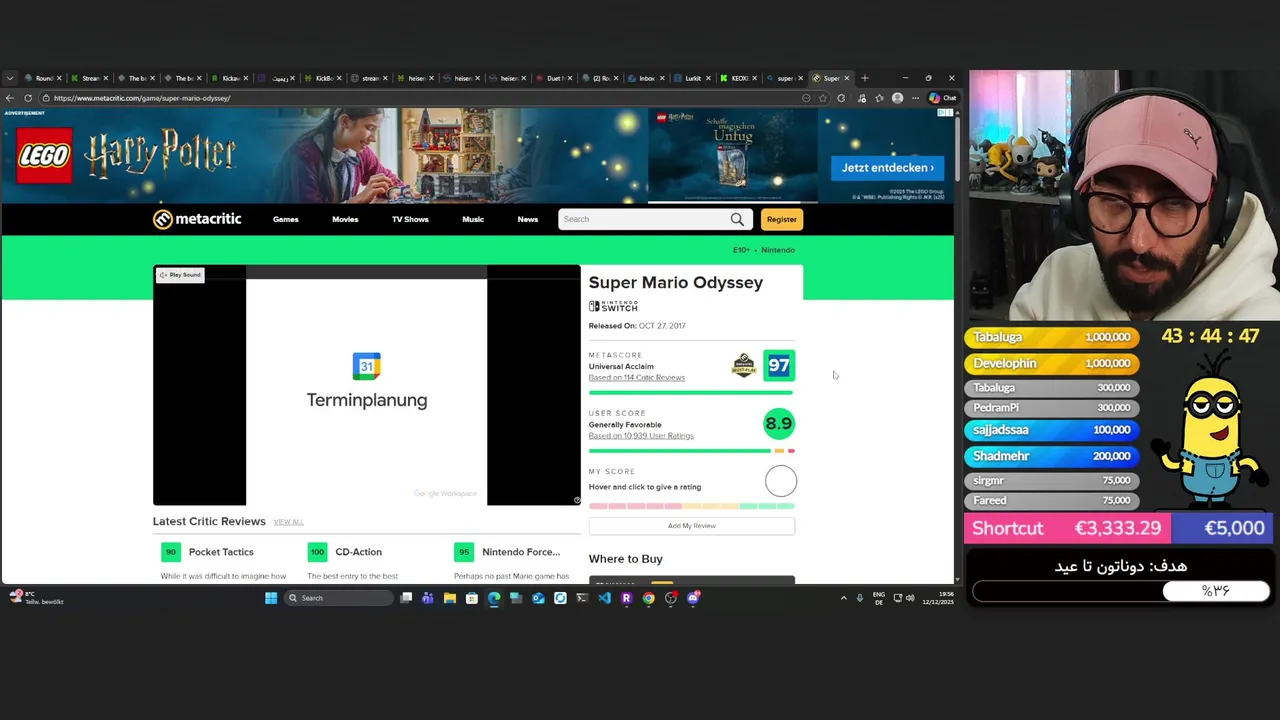Open the CD-Action review

point(358,552)
